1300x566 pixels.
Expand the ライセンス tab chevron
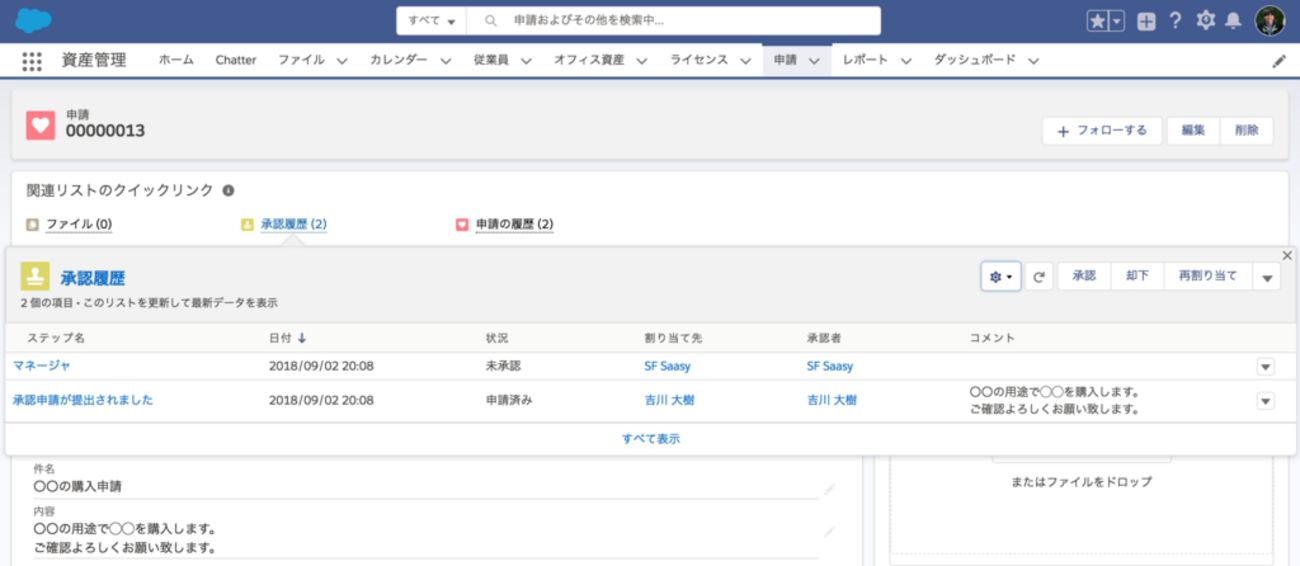[746, 61]
